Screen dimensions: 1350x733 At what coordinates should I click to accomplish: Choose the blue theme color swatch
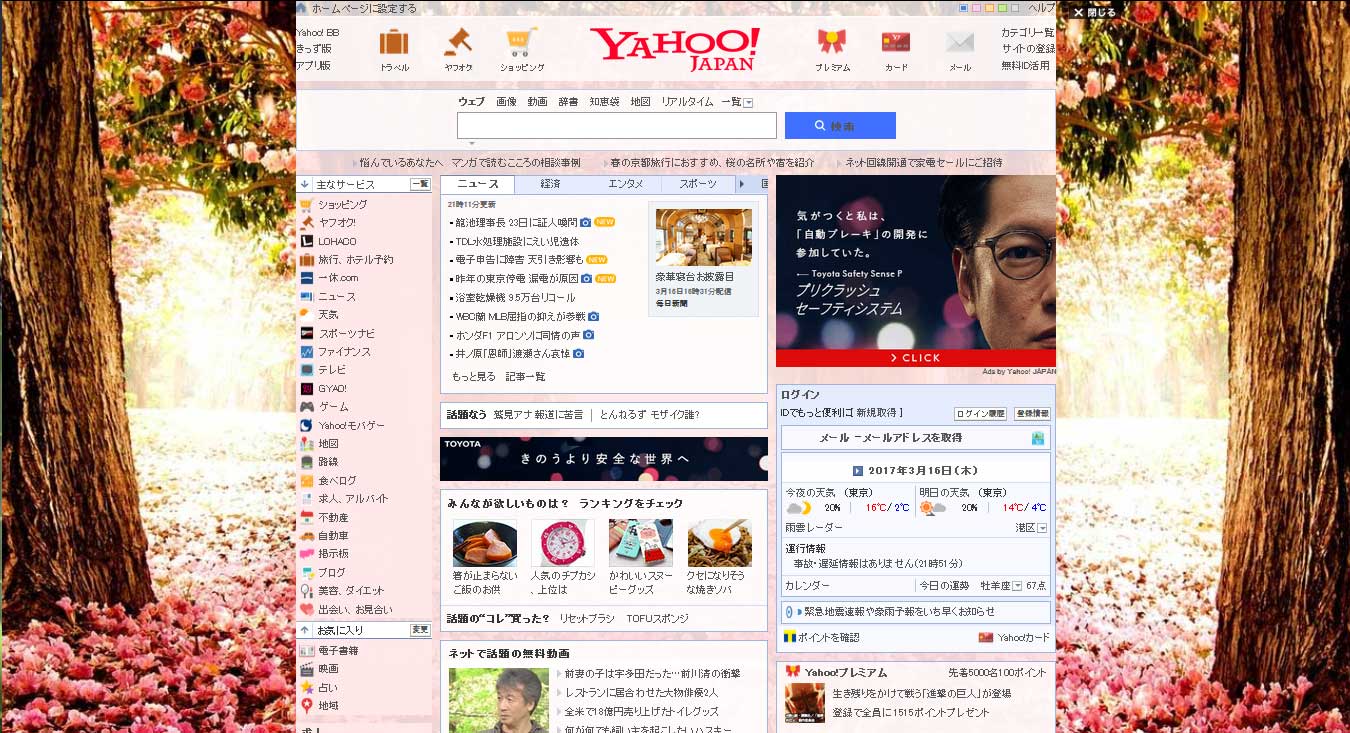(963, 8)
